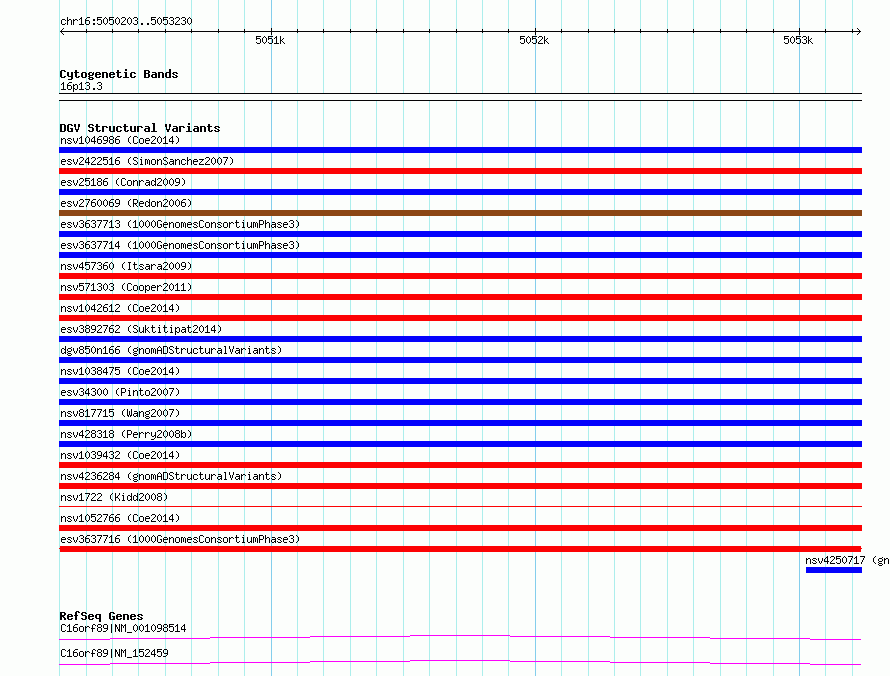This screenshot has width=890, height=676.
Task: Click the blue bar under nsv1038475
Action: point(460,381)
